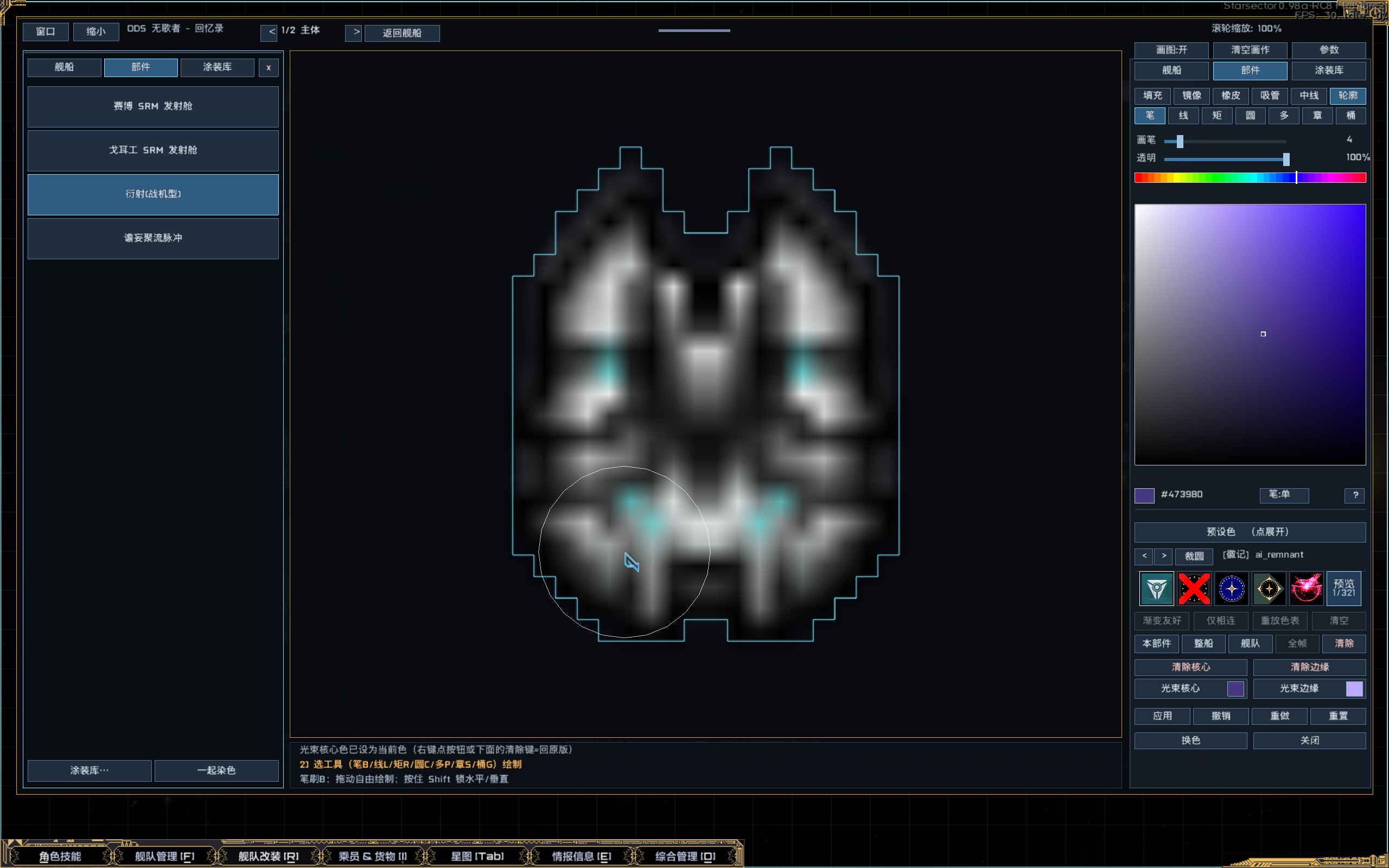Select 赛博 SRM 发射舱 part entry
Image resolution: width=1389 pixels, height=868 pixels.
coord(153,107)
